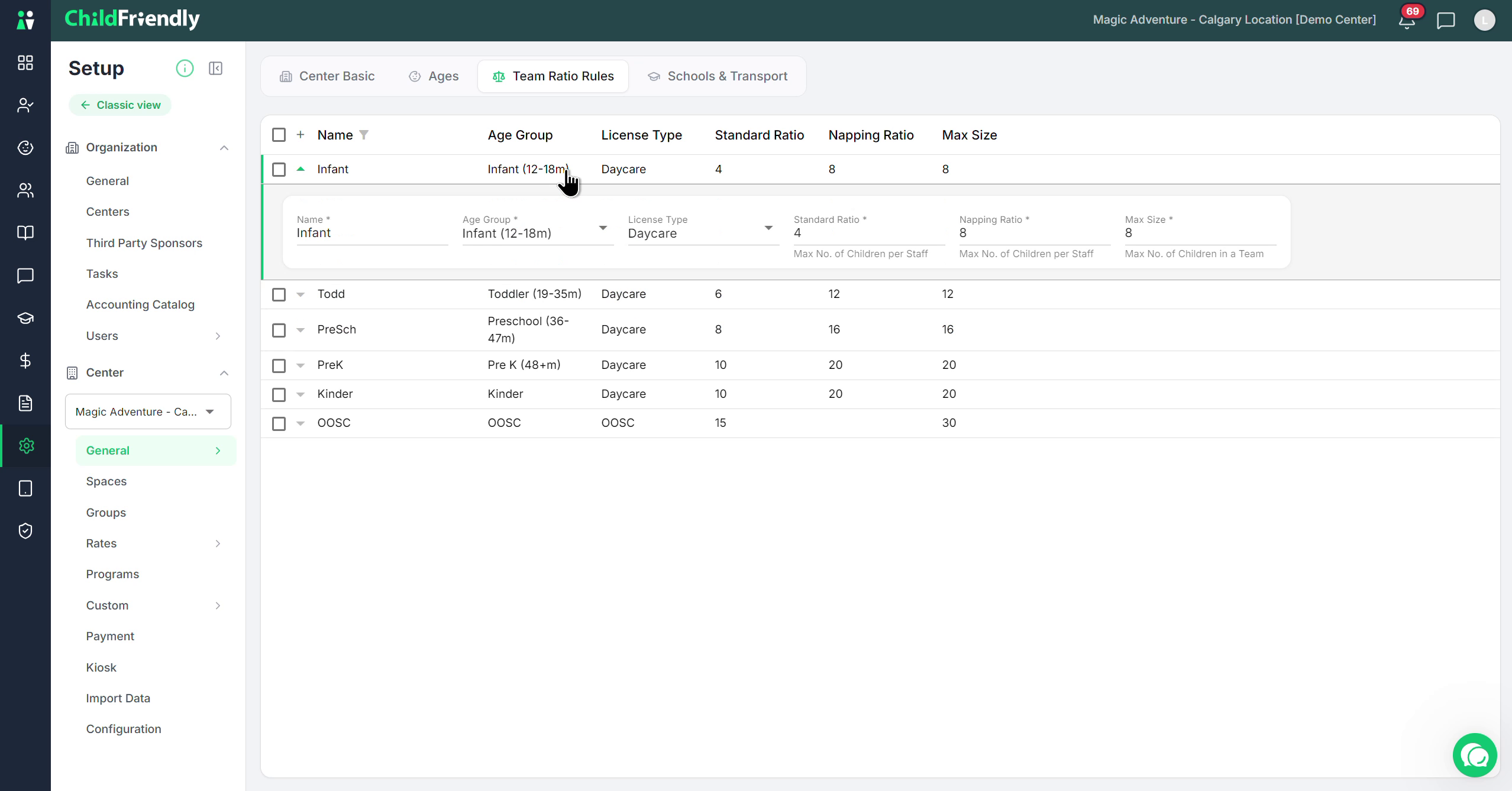Switch to the Schools & Transport tab
The height and width of the screenshot is (791, 1512).
[718, 76]
